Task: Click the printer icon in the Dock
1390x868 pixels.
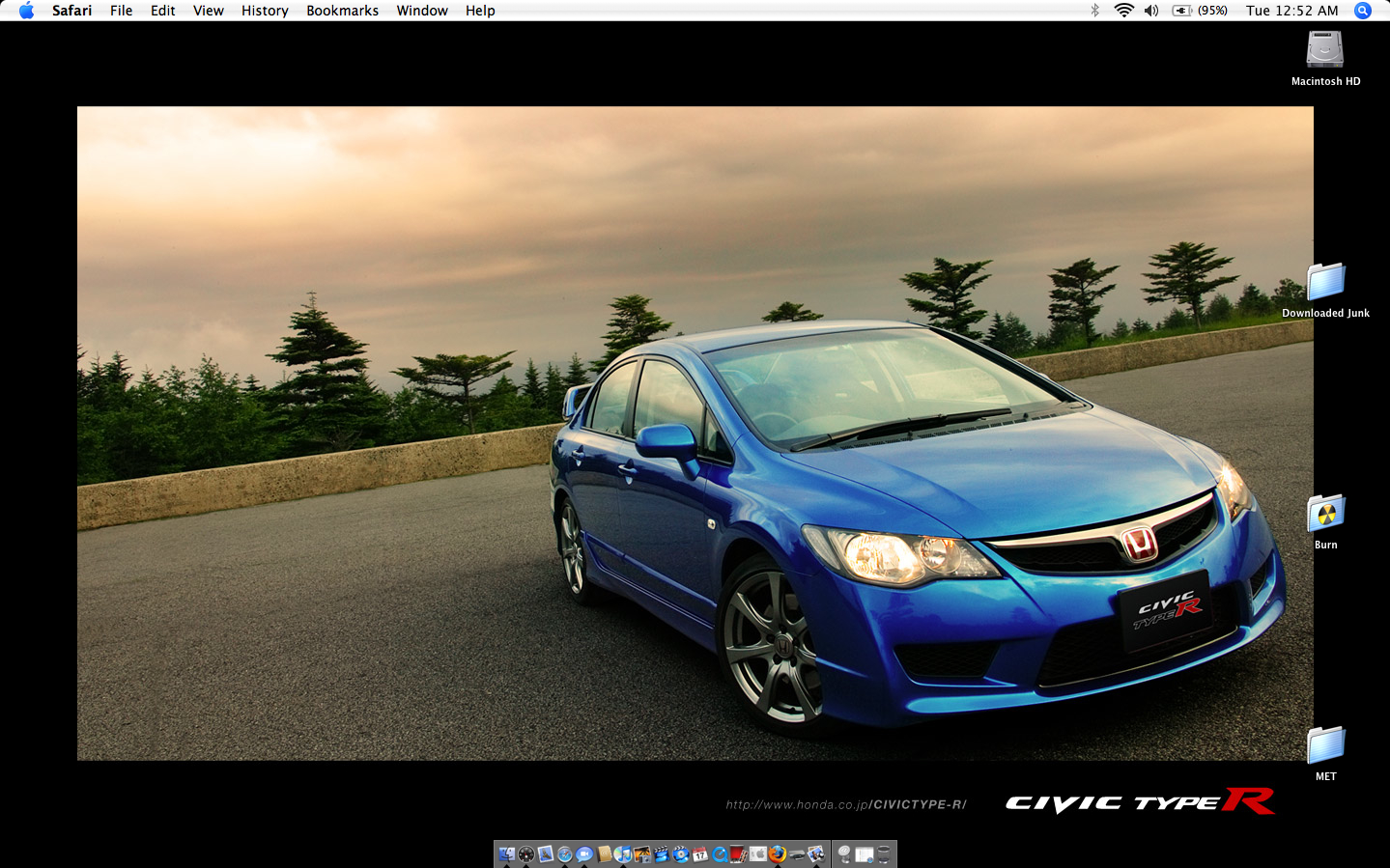Action: [797, 854]
